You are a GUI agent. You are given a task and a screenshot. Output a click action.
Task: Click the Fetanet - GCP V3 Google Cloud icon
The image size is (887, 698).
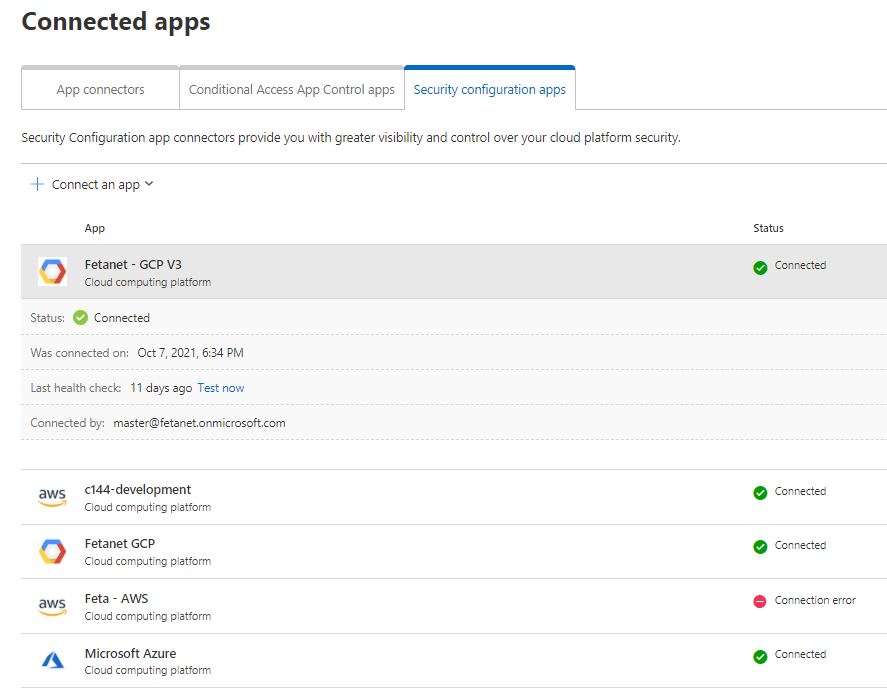(x=52, y=272)
